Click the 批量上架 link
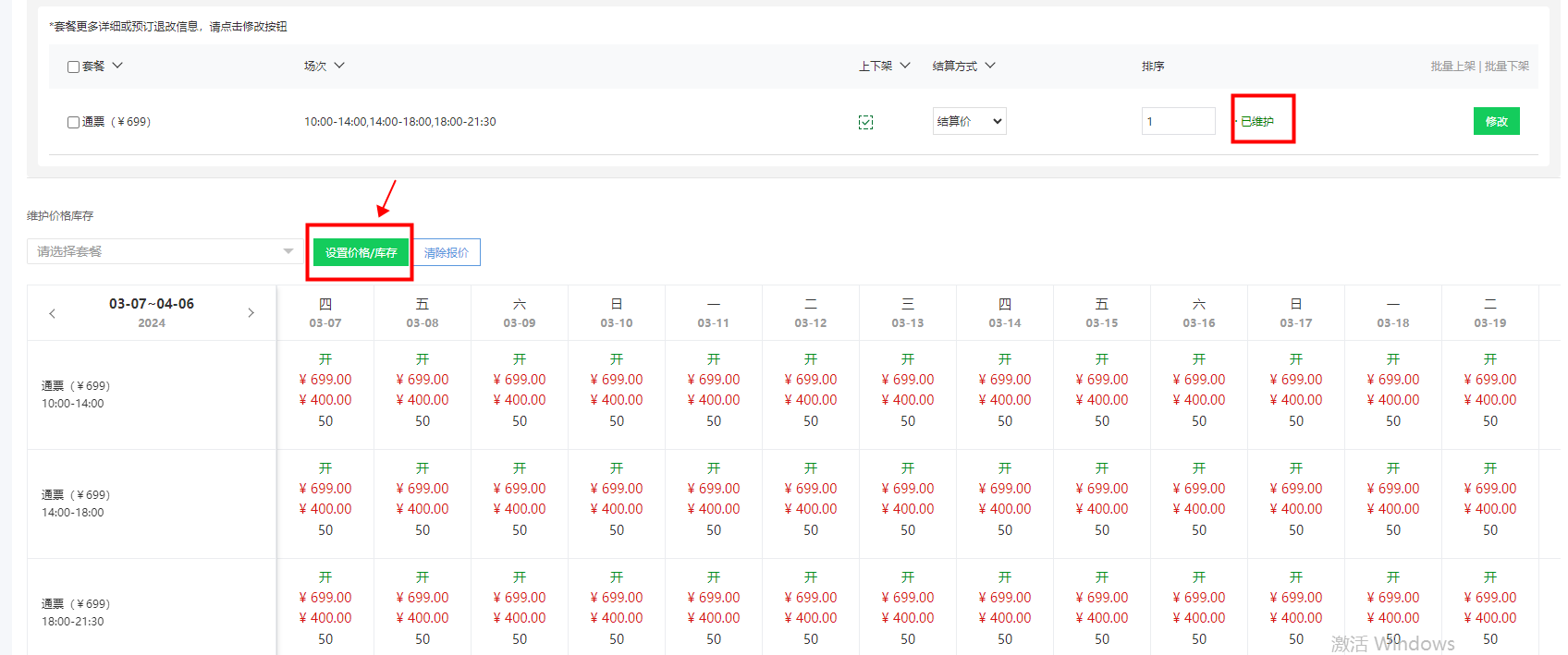 (x=1452, y=67)
